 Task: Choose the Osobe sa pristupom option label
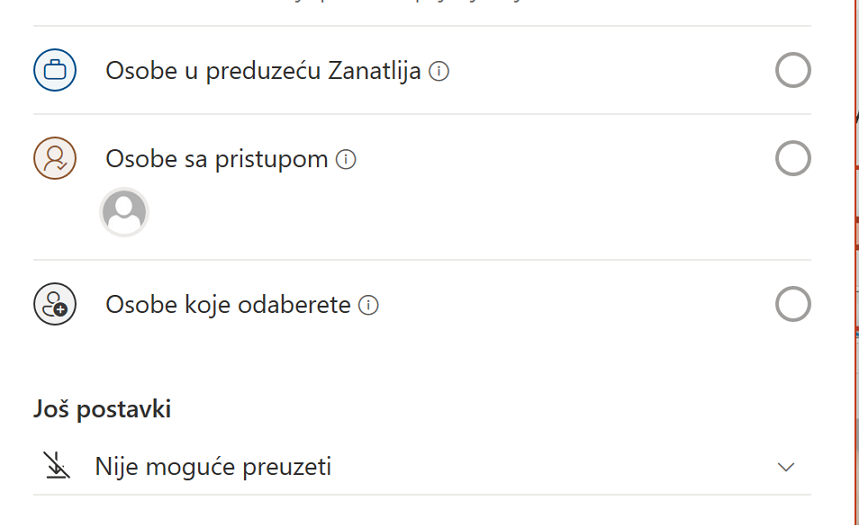(216, 159)
